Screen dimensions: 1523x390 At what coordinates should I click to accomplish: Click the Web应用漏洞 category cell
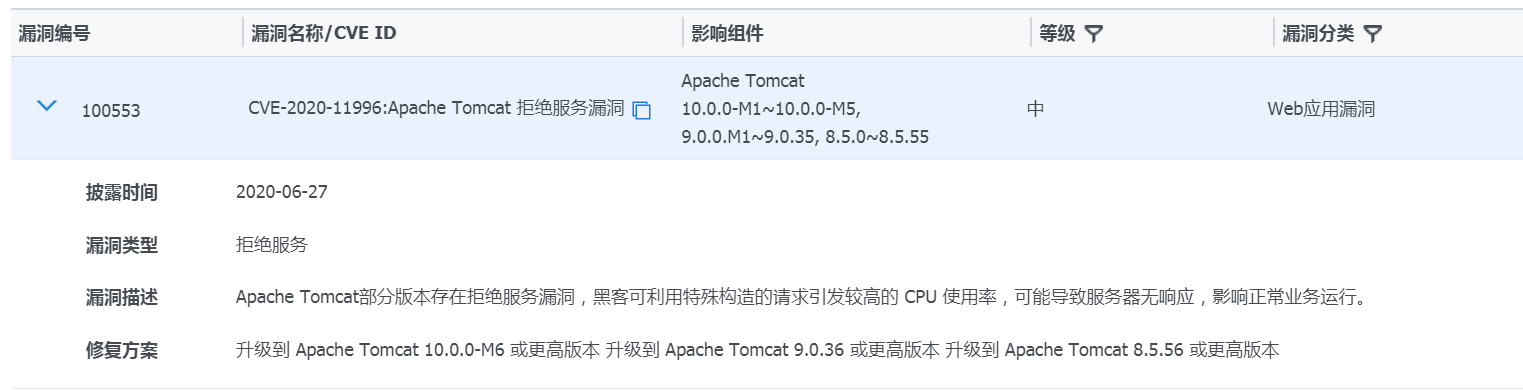1321,109
